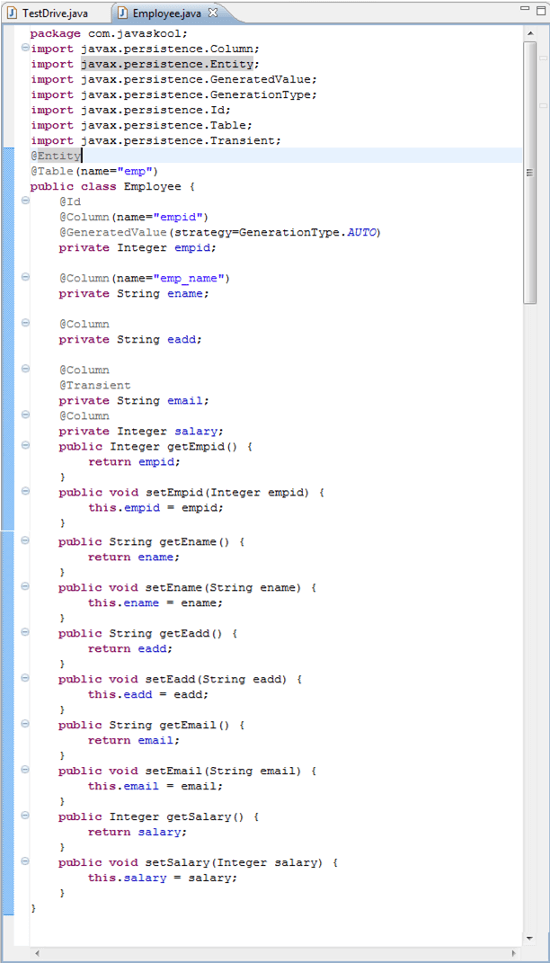Image resolution: width=550 pixels, height=963 pixels.
Task: Fold the getEmail() method
Action: pos(25,724)
